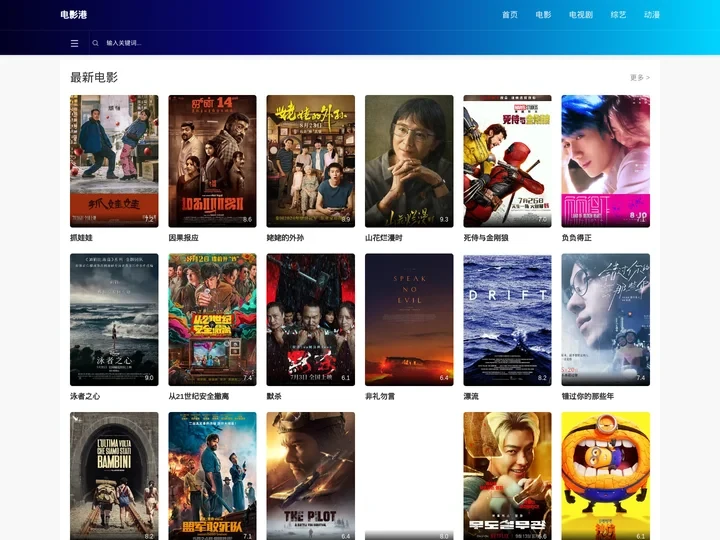Open the yellow Minion movie poster

click(606, 476)
